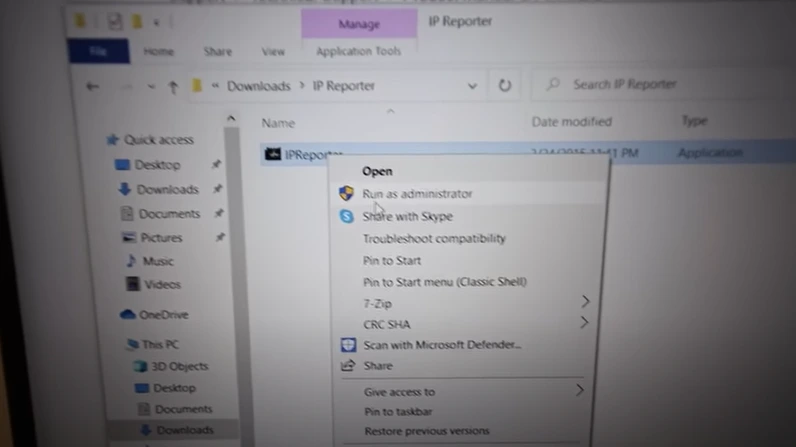Image resolution: width=796 pixels, height=447 pixels.
Task: Click the IPReporter application file icon
Action: (x=273, y=154)
